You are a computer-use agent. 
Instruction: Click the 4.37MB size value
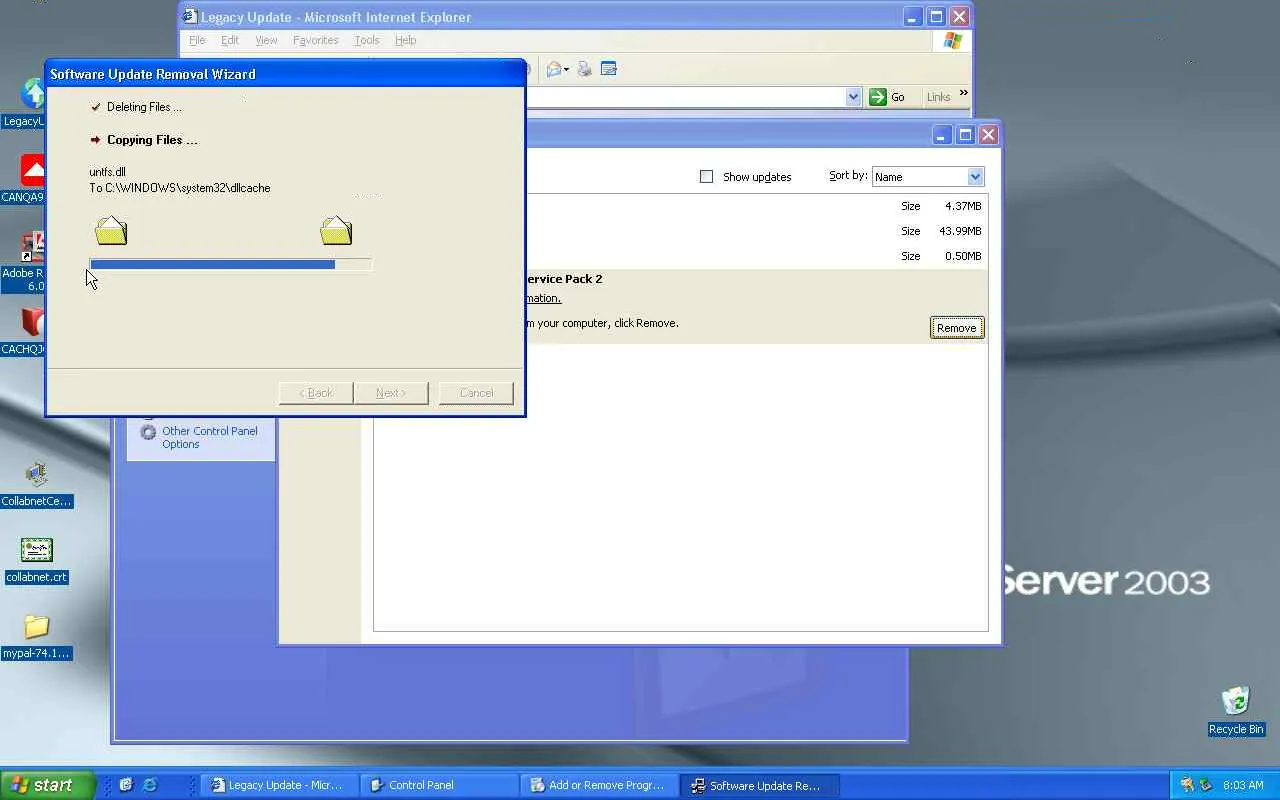point(963,206)
